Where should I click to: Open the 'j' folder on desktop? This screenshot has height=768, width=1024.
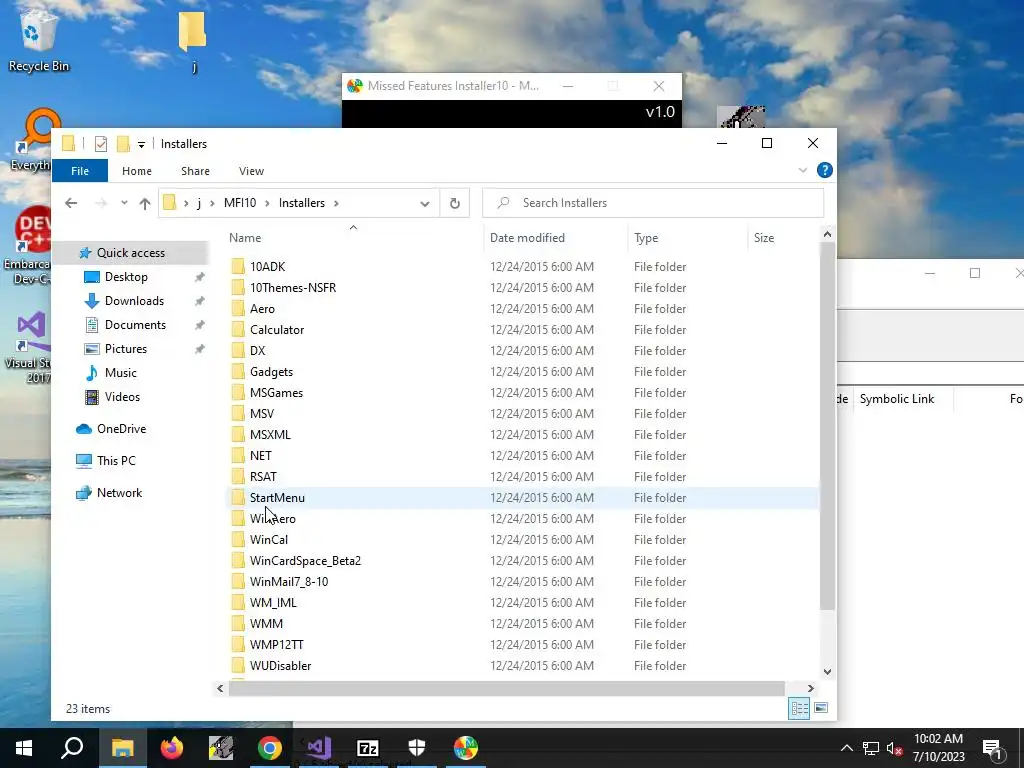click(x=193, y=40)
